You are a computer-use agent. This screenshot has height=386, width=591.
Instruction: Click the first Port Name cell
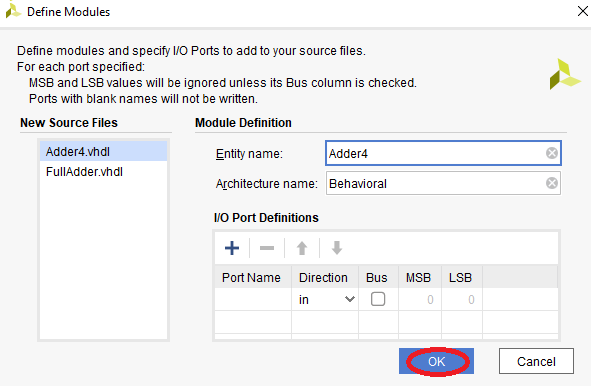253,299
